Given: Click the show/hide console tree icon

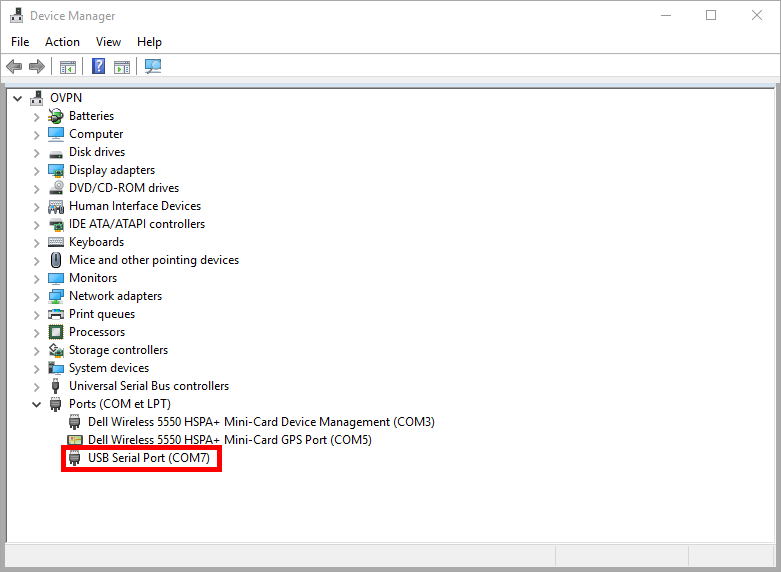Looking at the screenshot, I should [68, 67].
